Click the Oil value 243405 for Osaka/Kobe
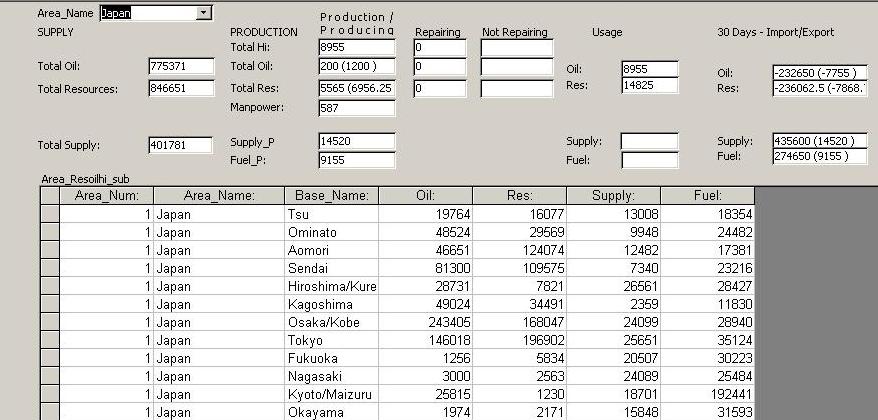 click(x=426, y=322)
